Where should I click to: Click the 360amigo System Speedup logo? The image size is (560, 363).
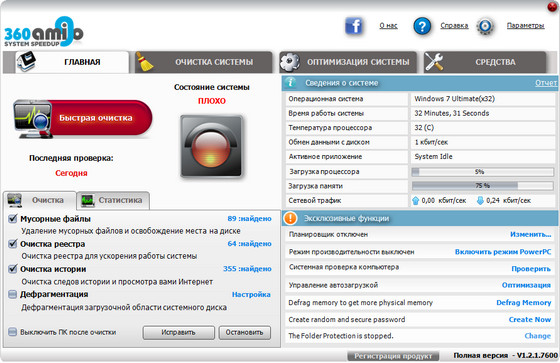44,32
